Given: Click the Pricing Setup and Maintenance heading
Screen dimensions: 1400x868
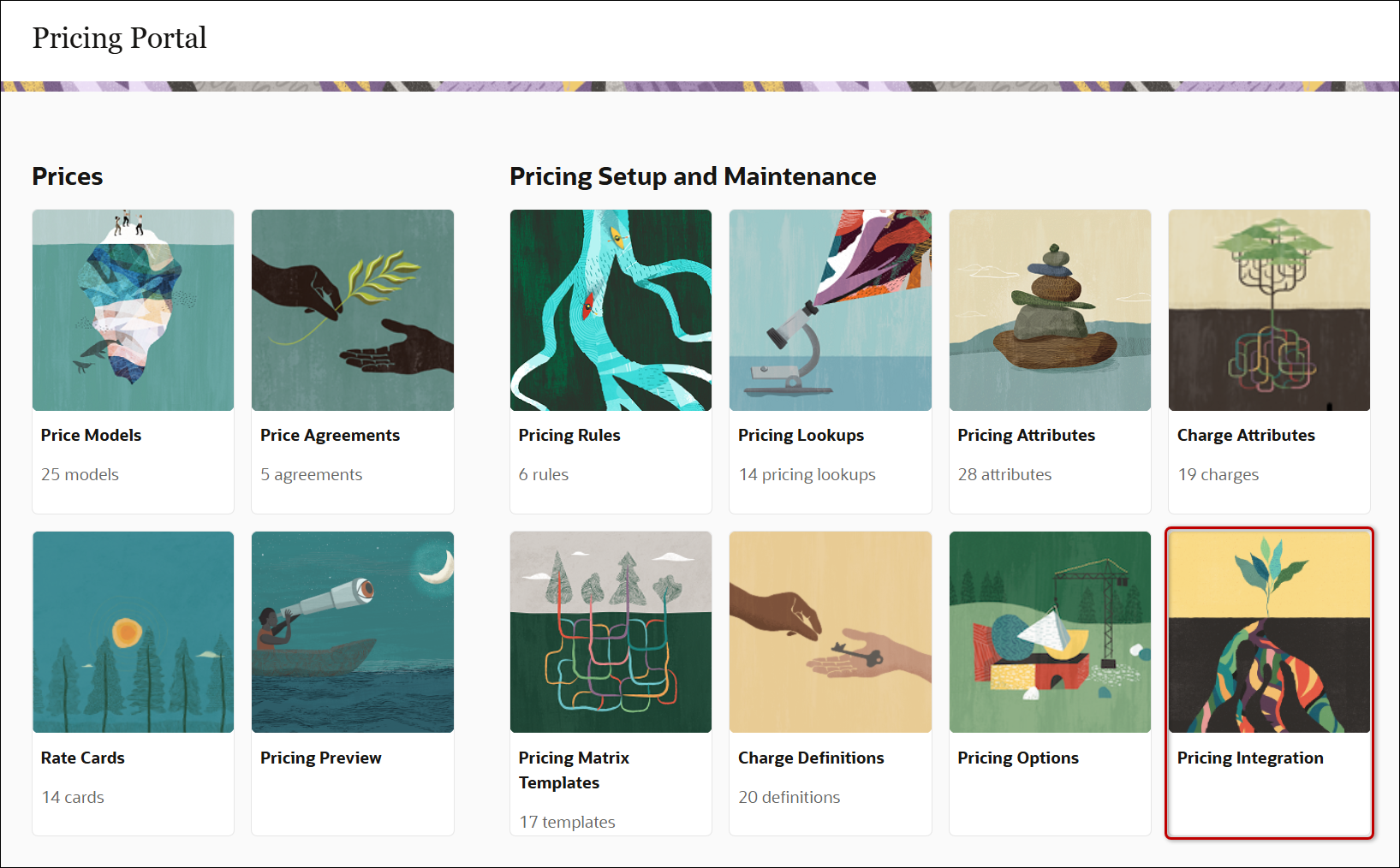Looking at the screenshot, I should (693, 176).
